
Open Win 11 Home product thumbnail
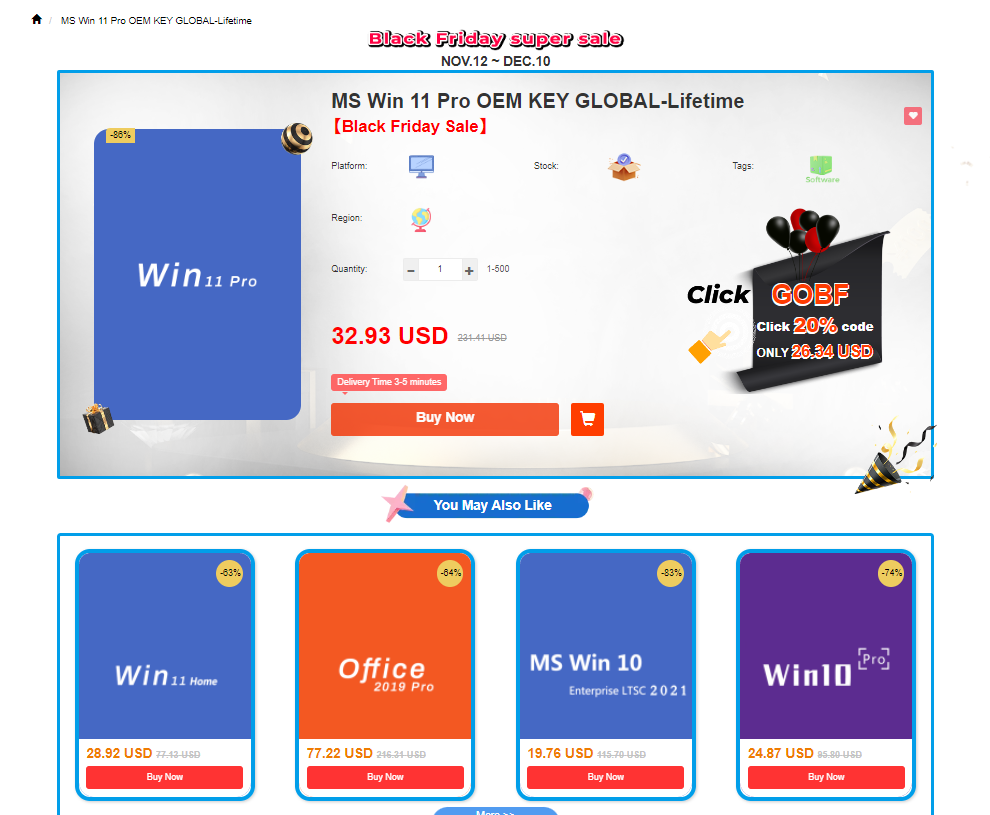(165, 646)
